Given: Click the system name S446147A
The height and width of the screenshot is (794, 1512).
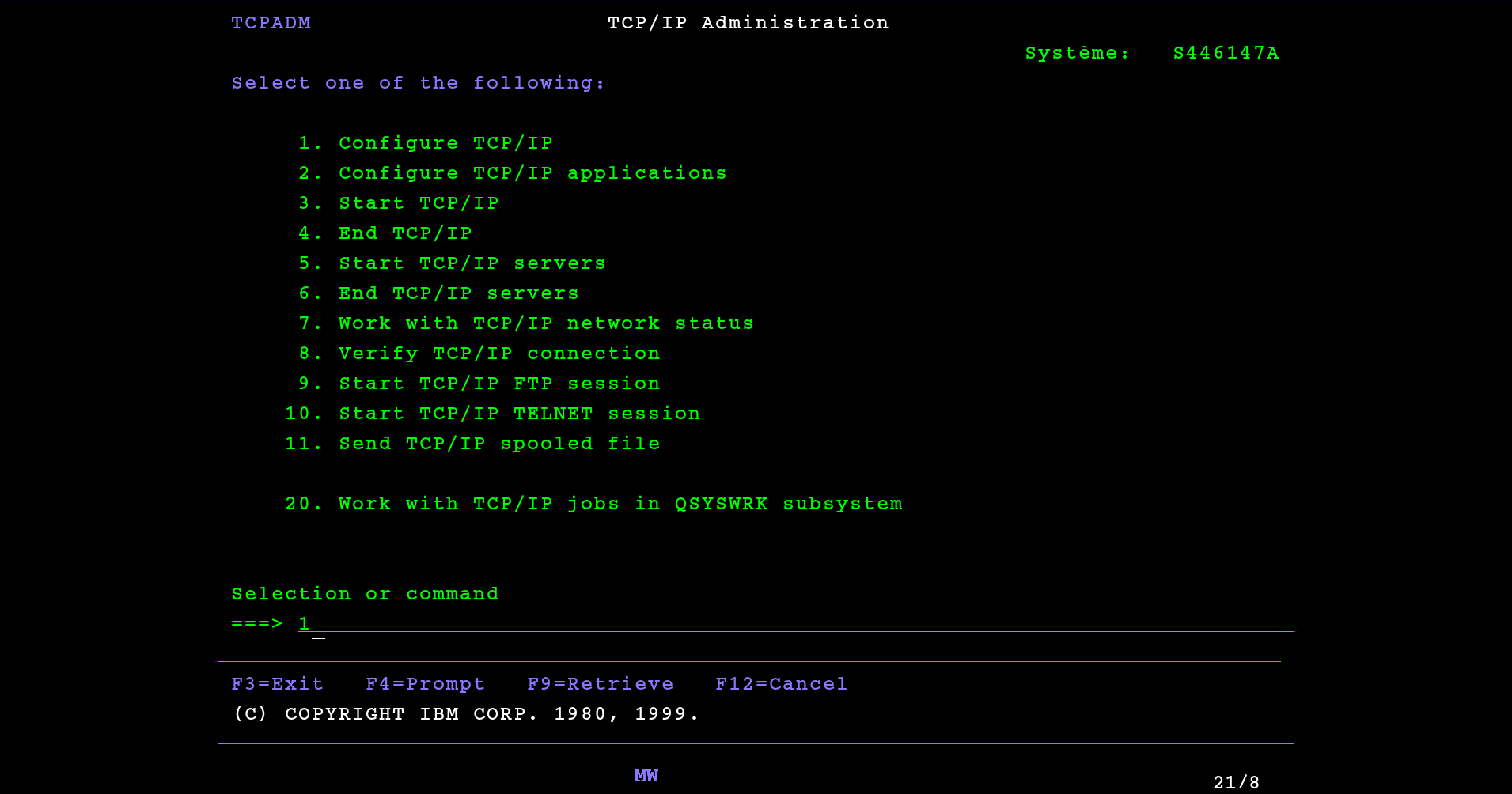Looking at the screenshot, I should [1226, 53].
